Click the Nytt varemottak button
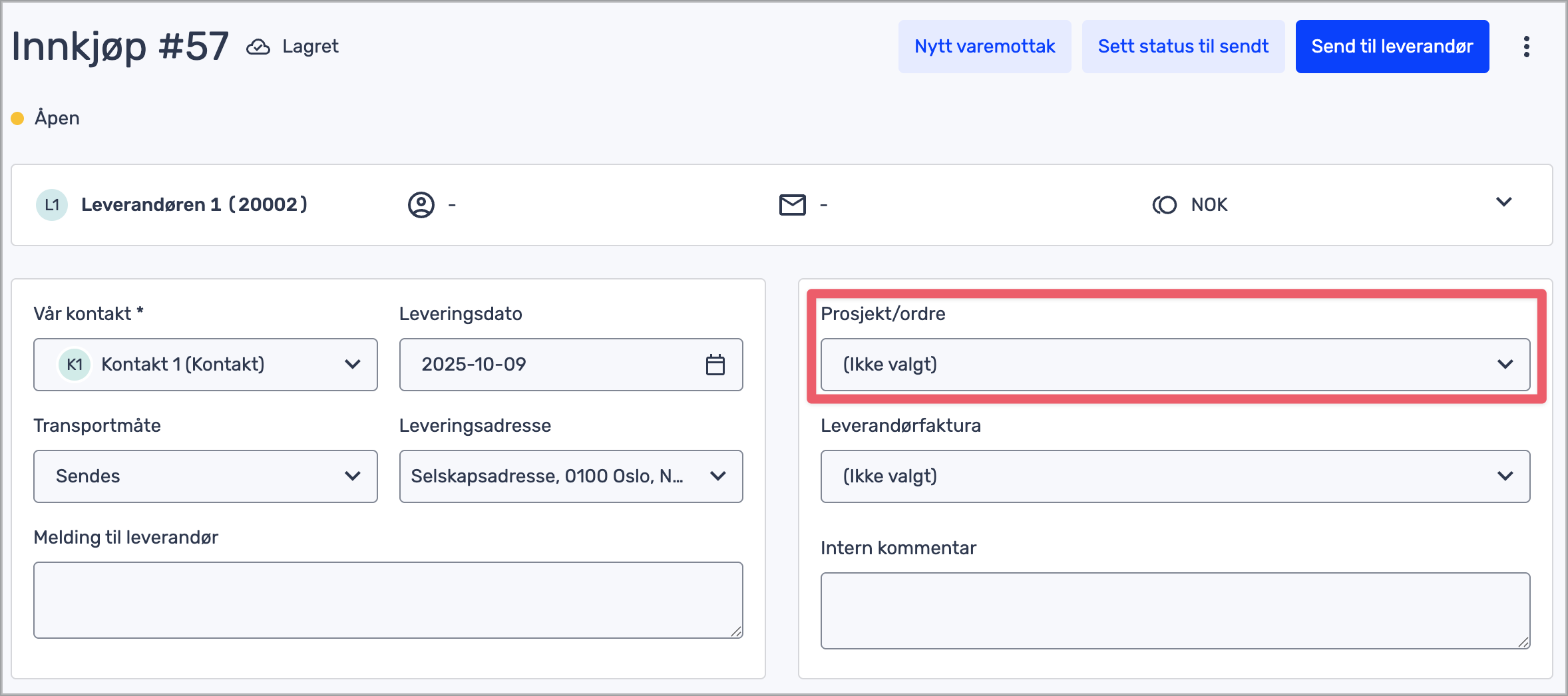1568x696 pixels. pyautogui.click(x=984, y=47)
